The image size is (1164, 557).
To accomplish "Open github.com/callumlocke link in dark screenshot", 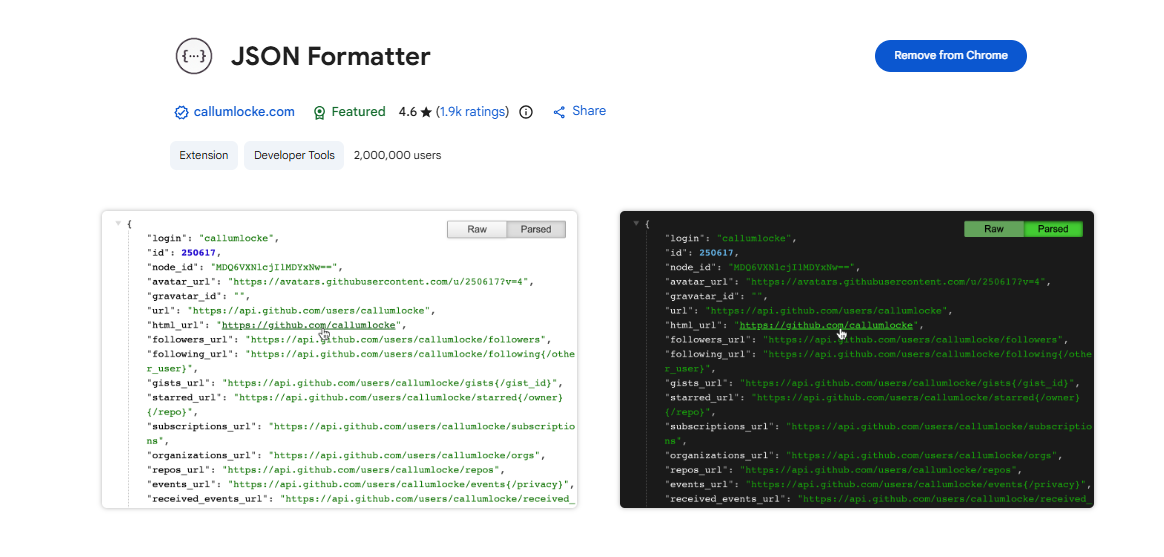I will pos(825,325).
